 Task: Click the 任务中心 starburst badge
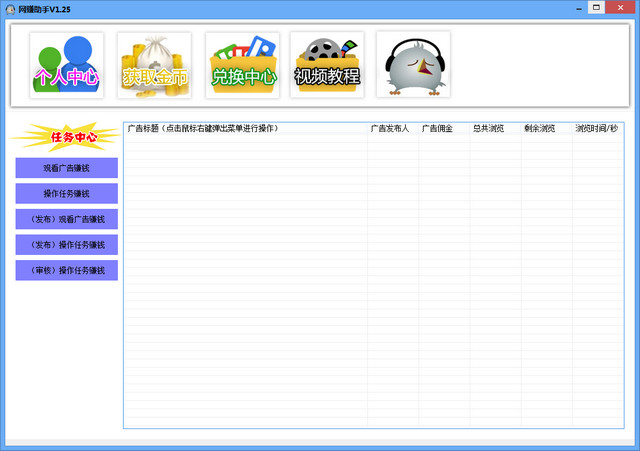pos(66,136)
